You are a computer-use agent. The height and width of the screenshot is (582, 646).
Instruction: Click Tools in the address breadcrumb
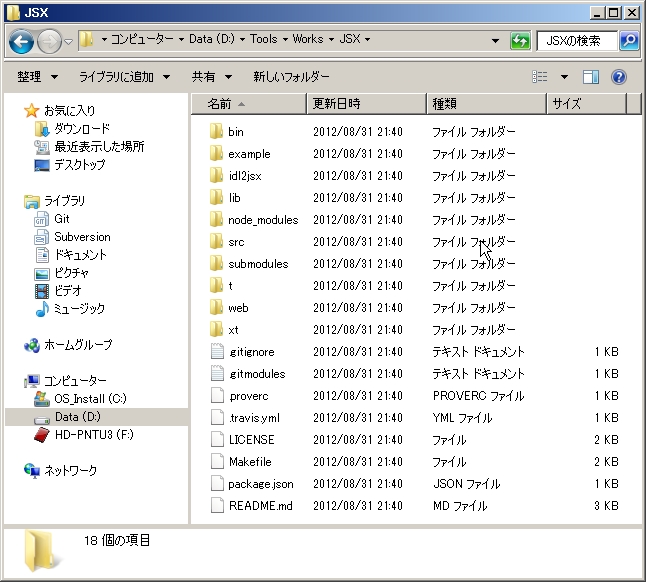coord(264,39)
